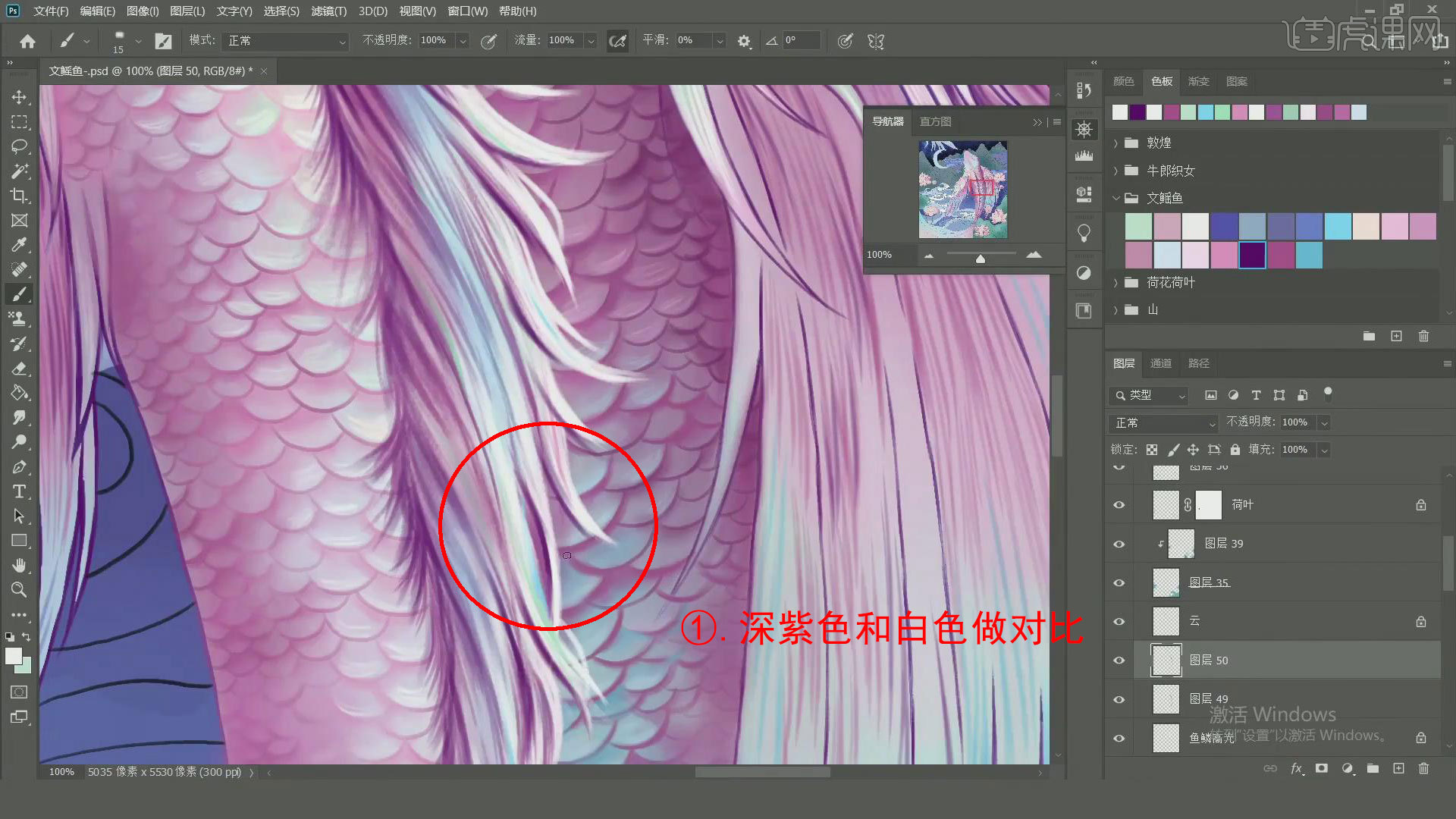Viewport: 1456px width, 819px height.
Task: Switch to the 渐变 tab
Action: pos(1198,81)
